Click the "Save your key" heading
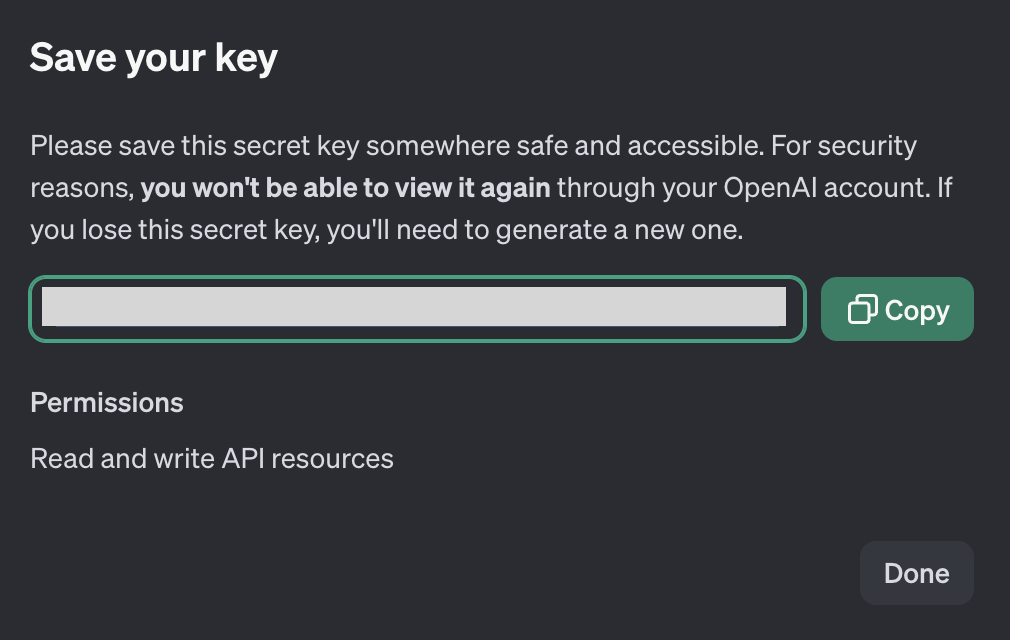 [x=154, y=58]
